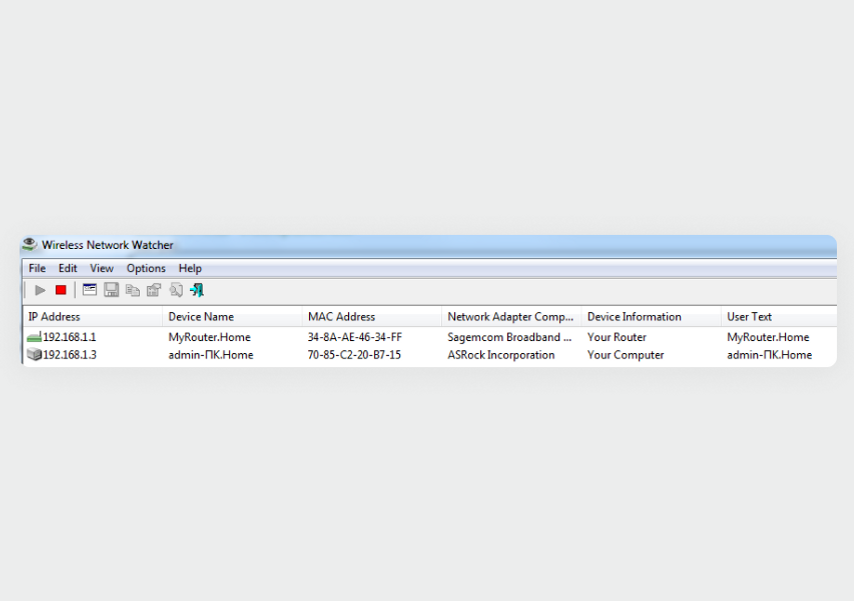Click MAC address 70-85-C2-20-B7-15
854x601 pixels.
354,355
